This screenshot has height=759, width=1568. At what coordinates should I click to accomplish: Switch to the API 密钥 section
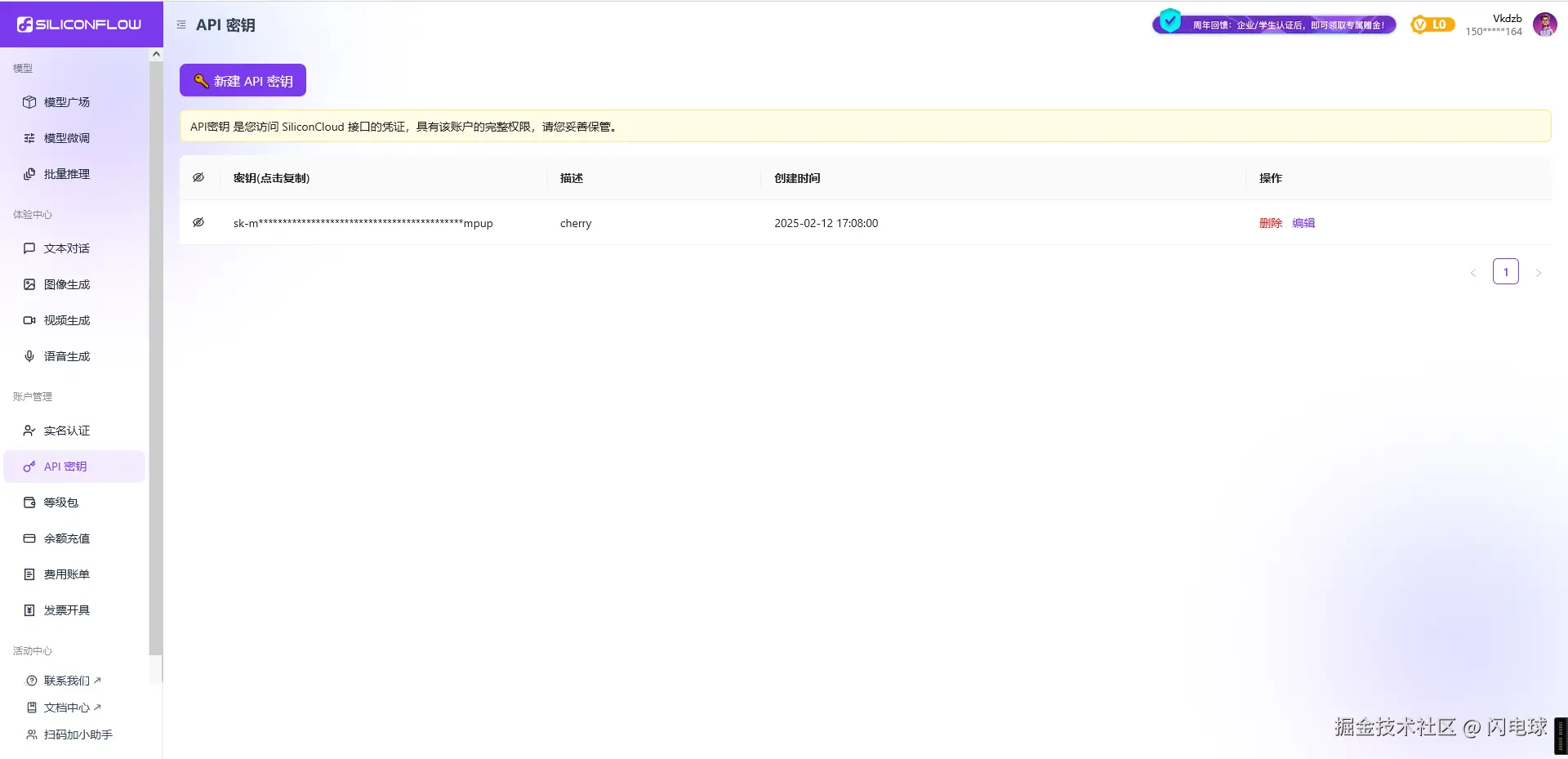coord(66,466)
